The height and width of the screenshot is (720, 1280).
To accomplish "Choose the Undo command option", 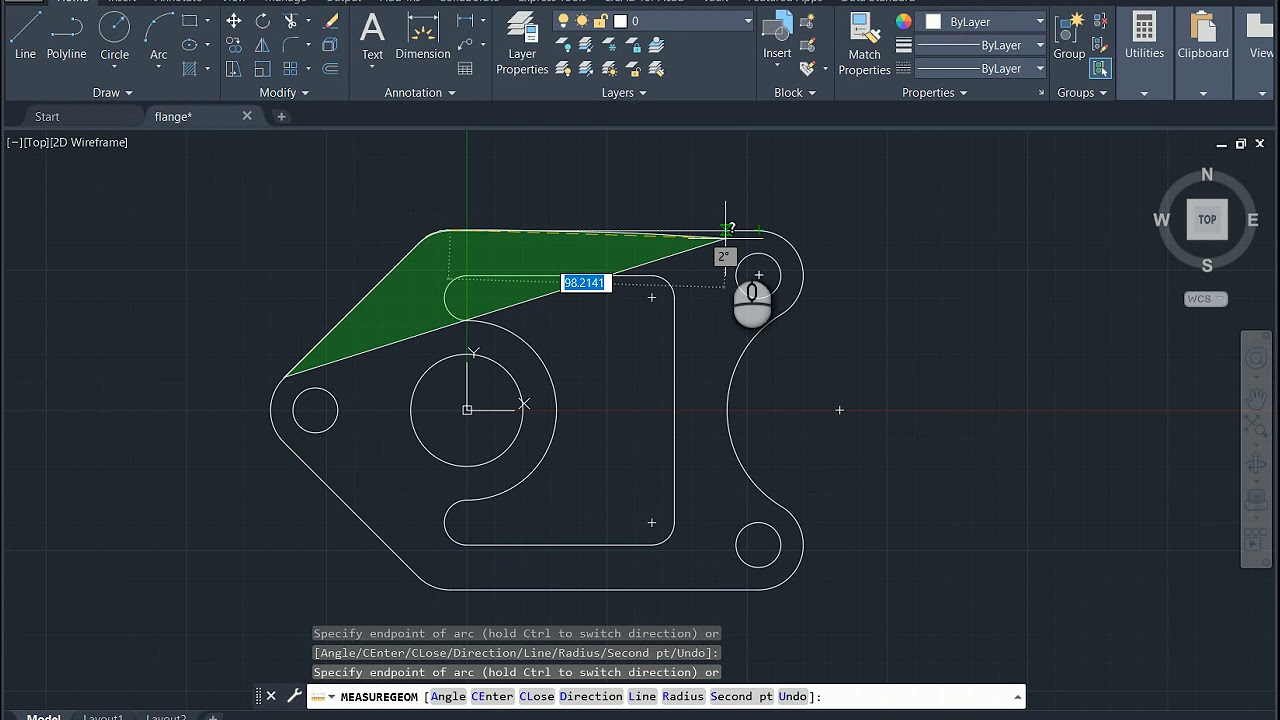I will click(x=792, y=696).
